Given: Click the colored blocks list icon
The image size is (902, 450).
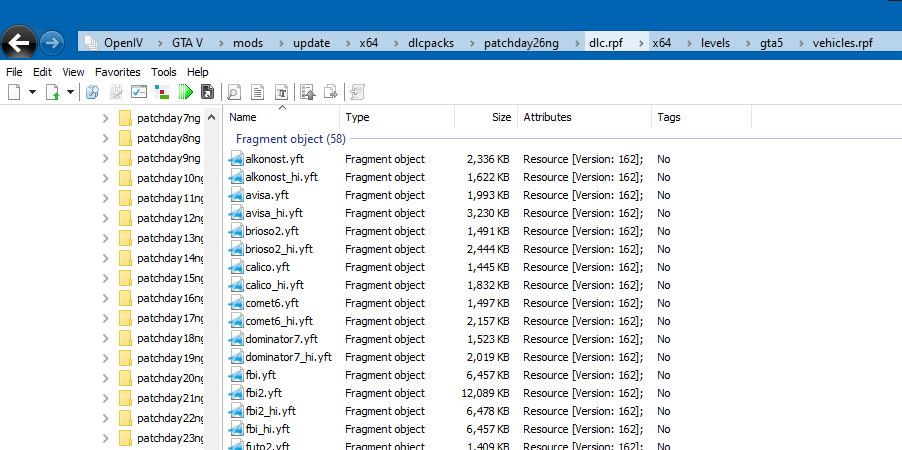Looking at the screenshot, I should [162, 92].
